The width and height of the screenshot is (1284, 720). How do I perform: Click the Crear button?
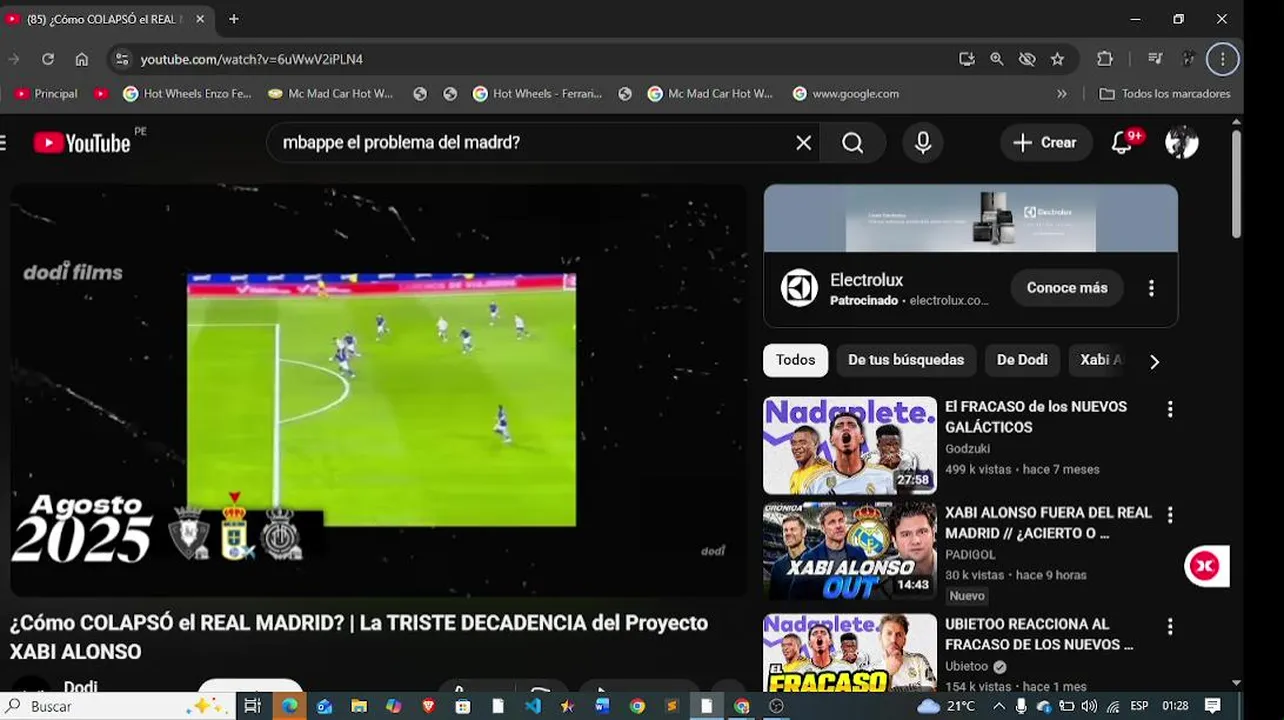1046,143
